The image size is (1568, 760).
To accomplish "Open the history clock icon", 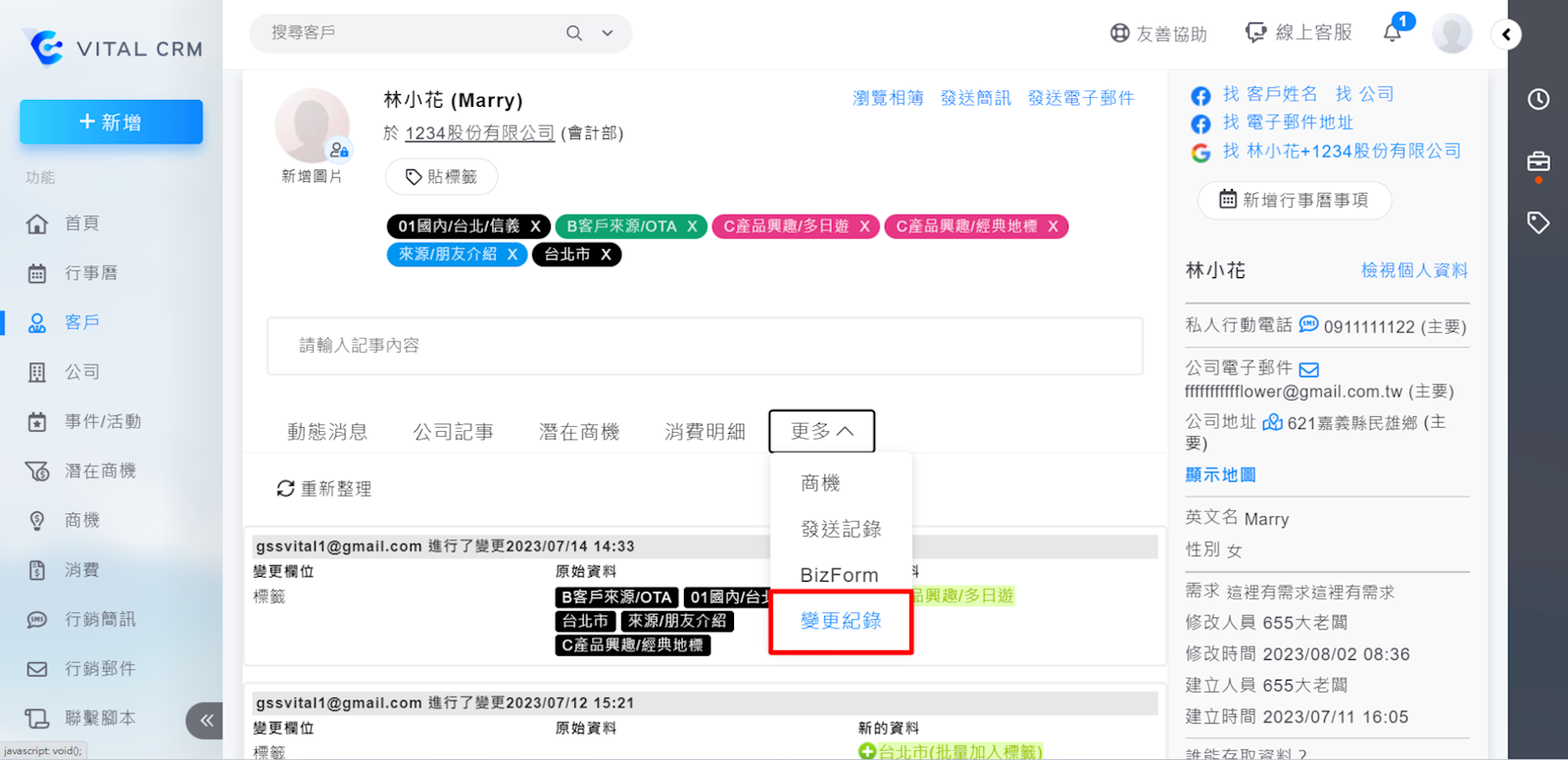I will [1539, 99].
